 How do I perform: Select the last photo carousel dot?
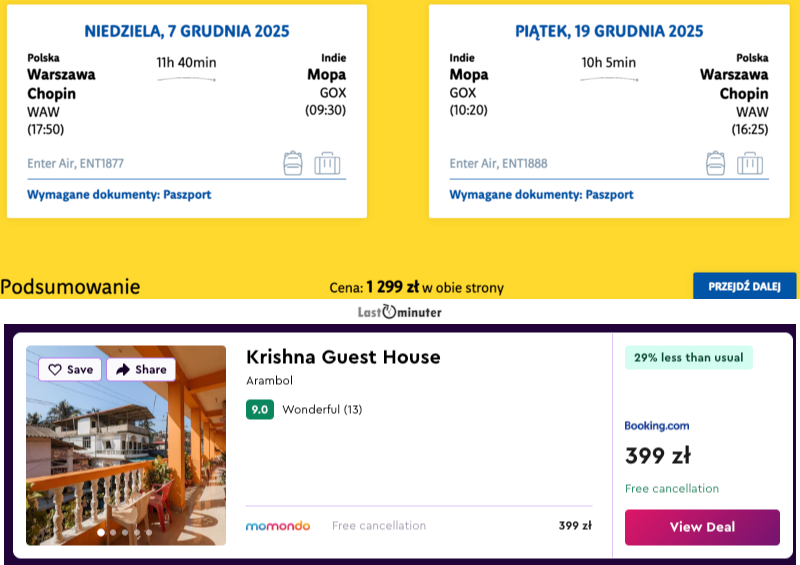pos(149,533)
